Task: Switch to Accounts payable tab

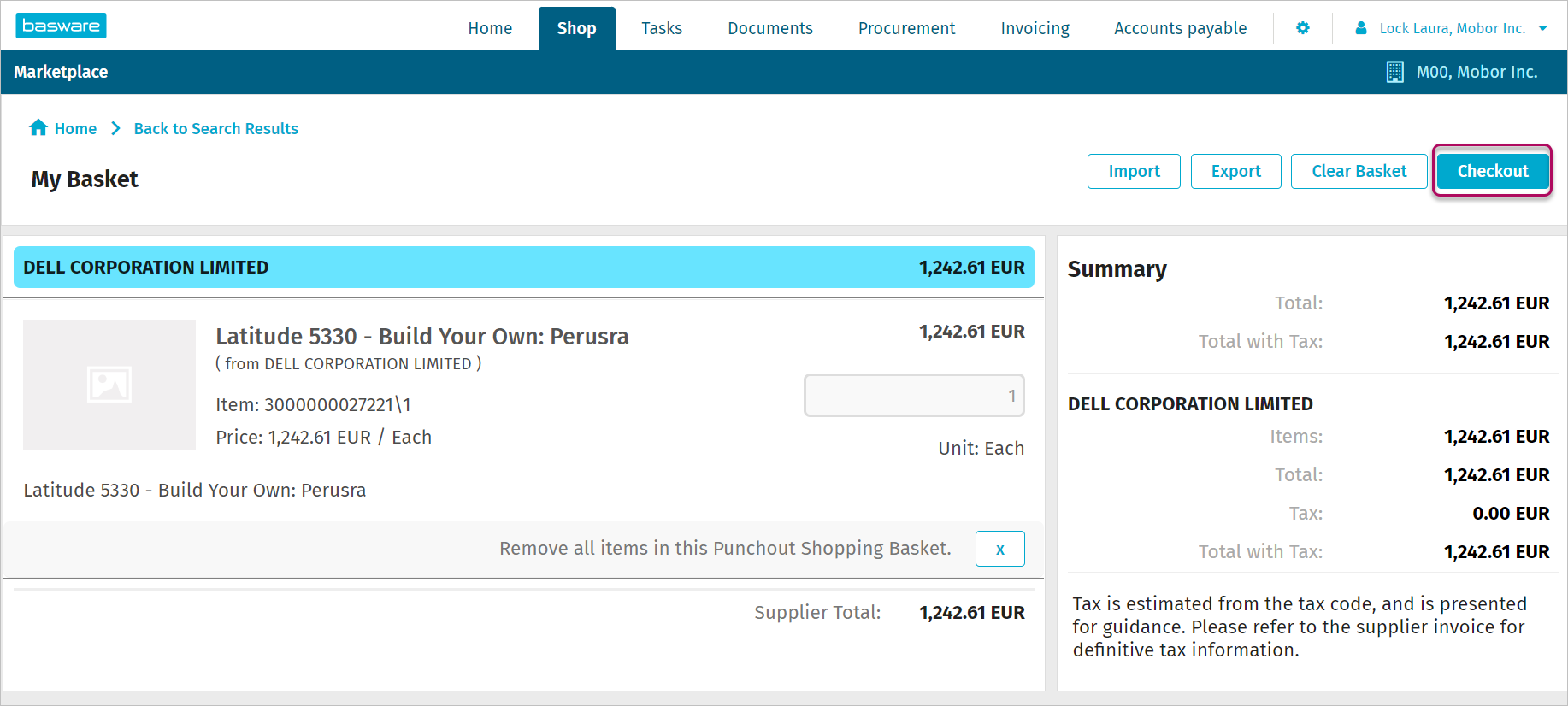Action: [1181, 28]
